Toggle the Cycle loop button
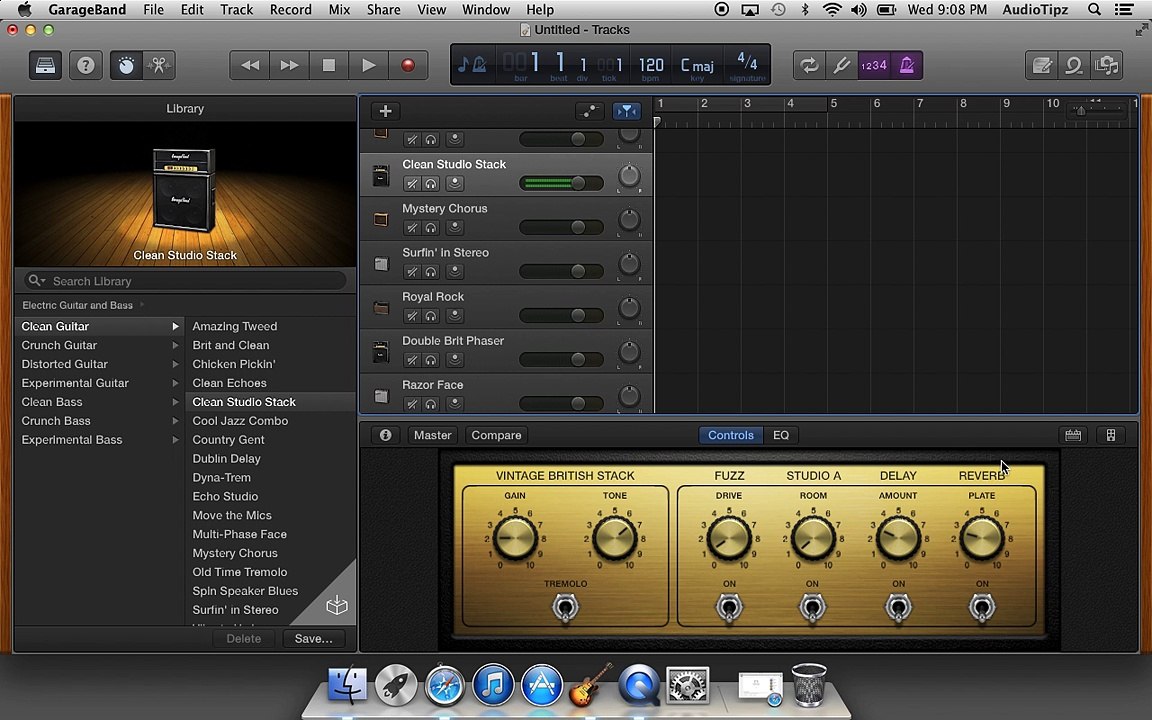This screenshot has width=1152, height=720. 809,65
